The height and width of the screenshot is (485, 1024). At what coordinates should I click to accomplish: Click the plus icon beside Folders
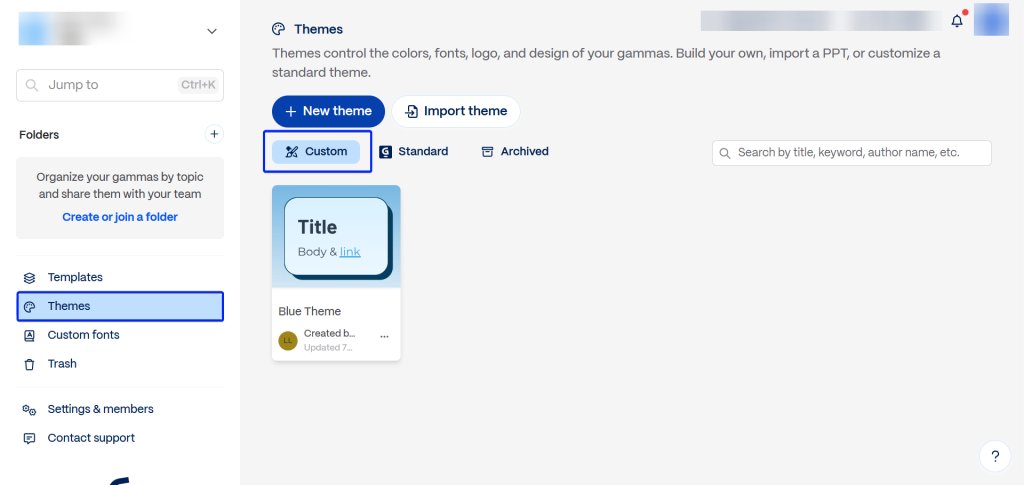tap(213, 134)
